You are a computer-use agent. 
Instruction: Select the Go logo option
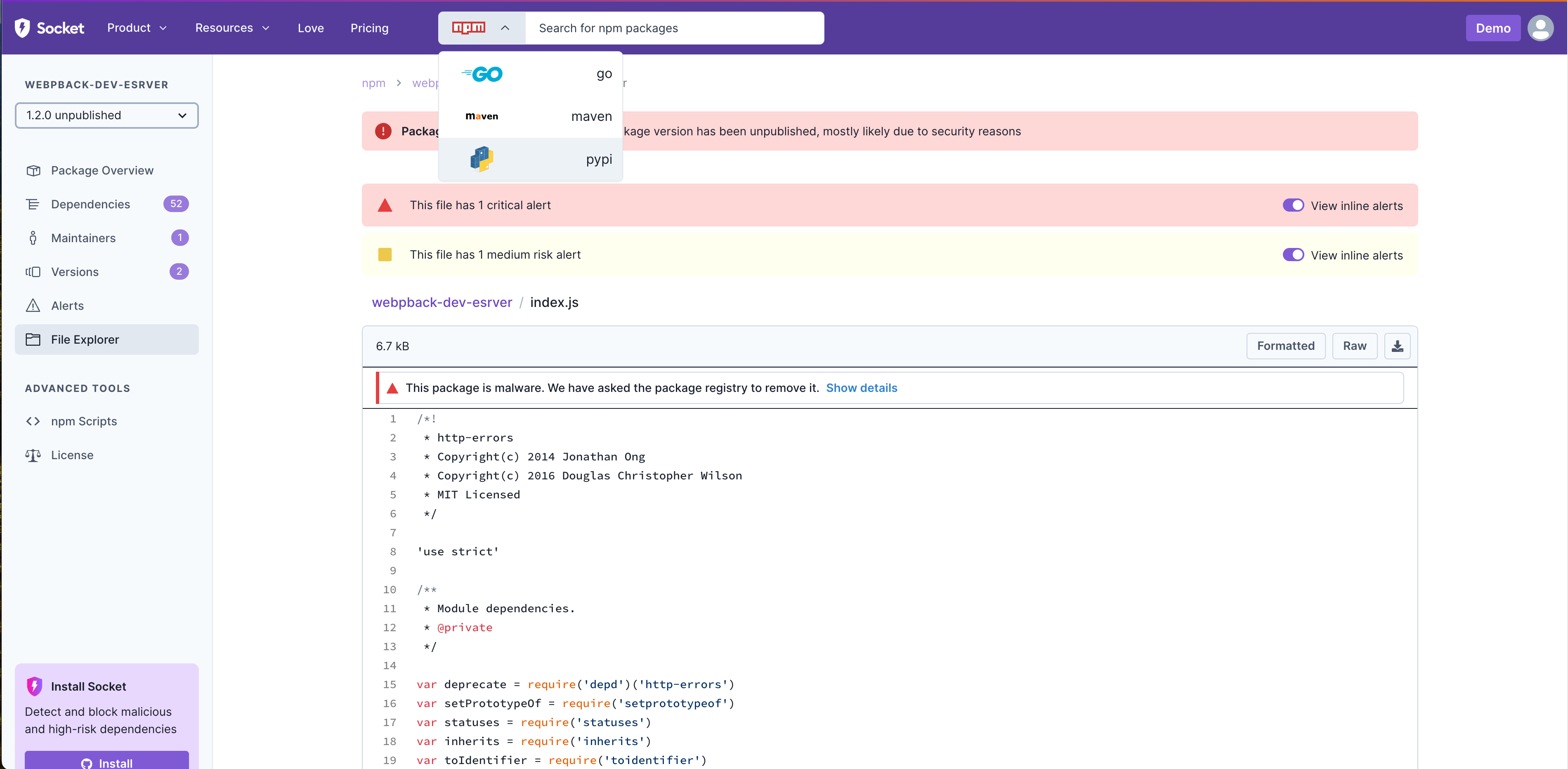(482, 74)
